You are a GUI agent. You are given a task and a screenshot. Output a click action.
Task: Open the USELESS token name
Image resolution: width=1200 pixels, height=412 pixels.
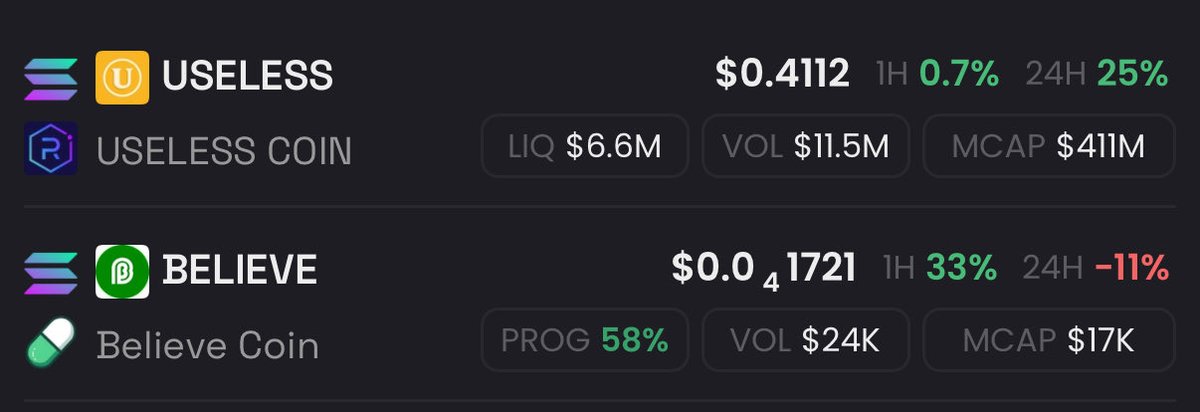(x=247, y=76)
